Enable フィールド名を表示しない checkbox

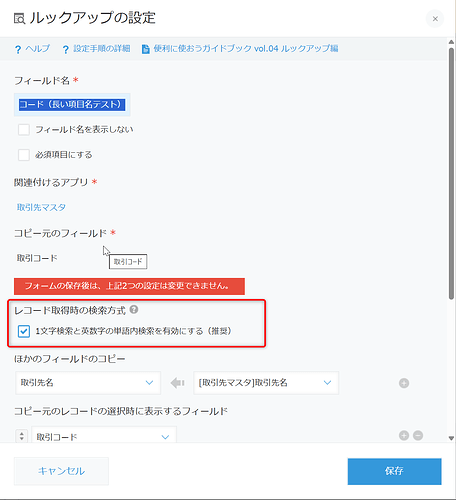point(24,129)
